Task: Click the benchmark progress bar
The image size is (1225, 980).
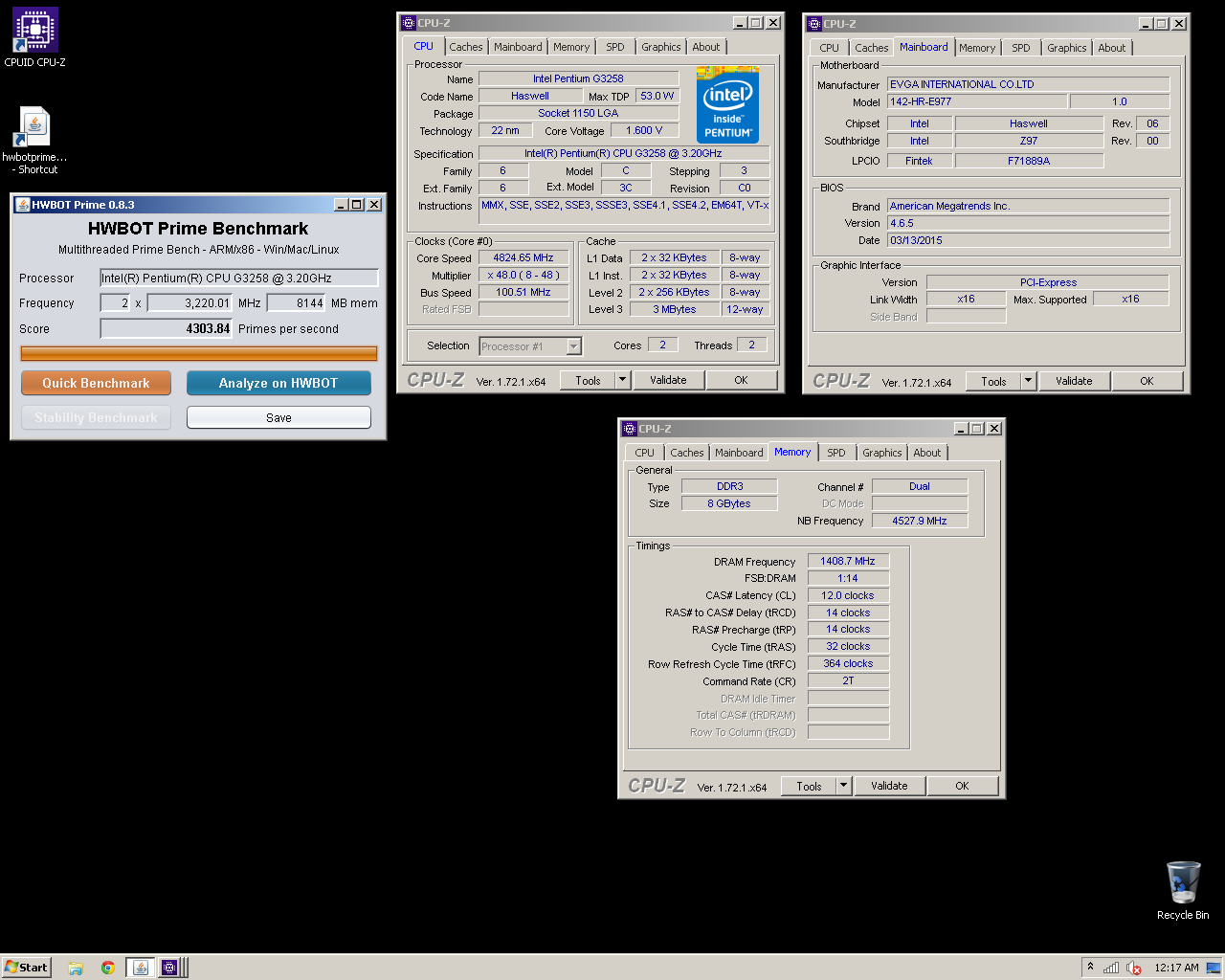Action: [199, 353]
